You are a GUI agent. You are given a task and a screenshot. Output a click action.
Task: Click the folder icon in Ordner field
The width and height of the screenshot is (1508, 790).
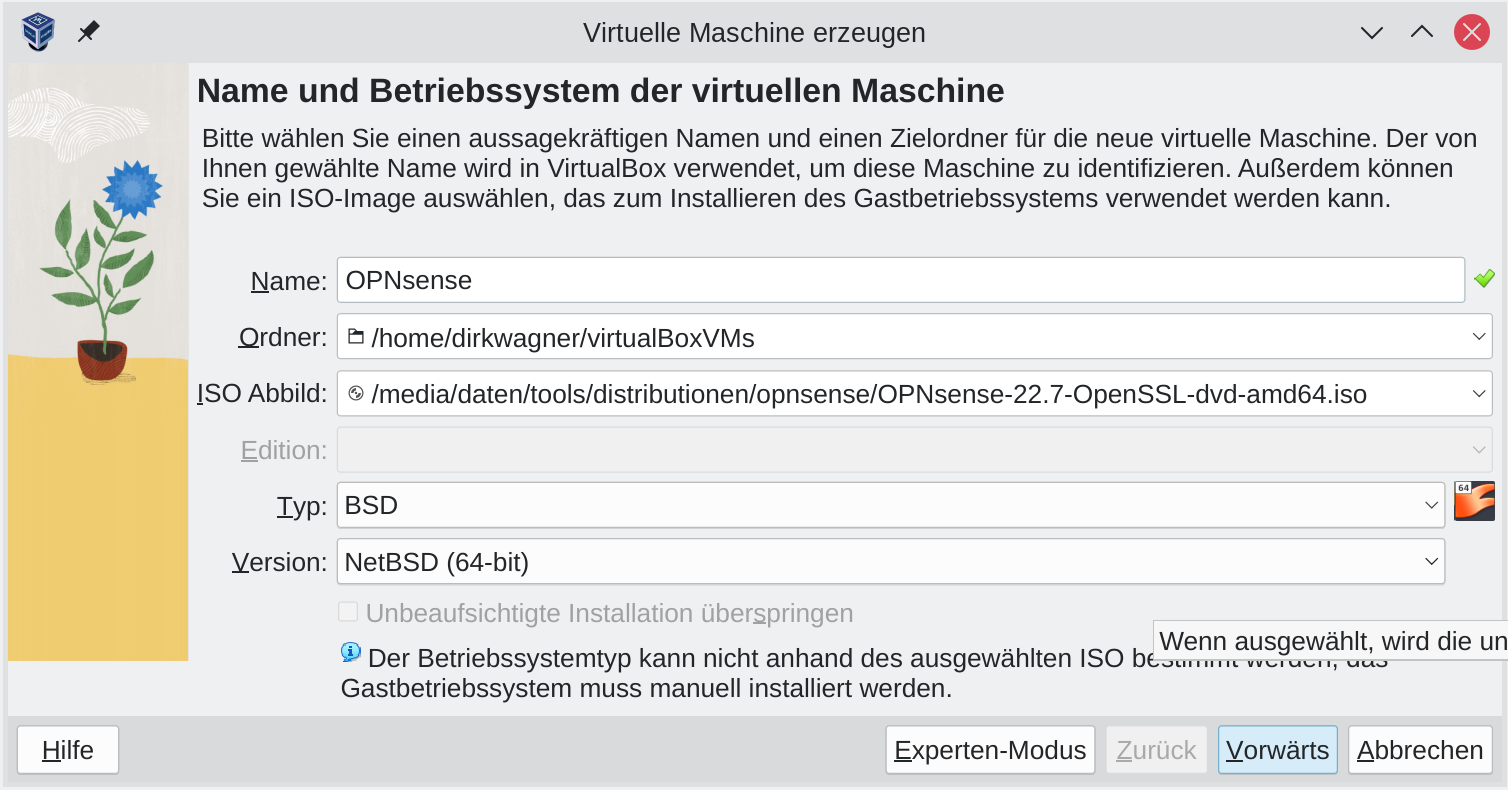pos(355,337)
